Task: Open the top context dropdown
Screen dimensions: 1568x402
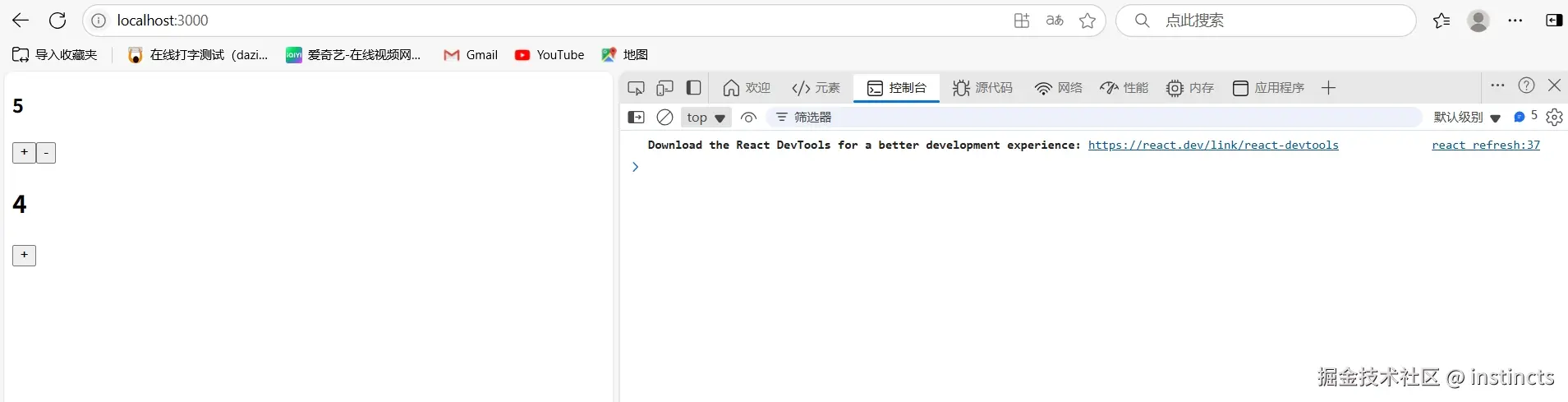Action: [706, 118]
